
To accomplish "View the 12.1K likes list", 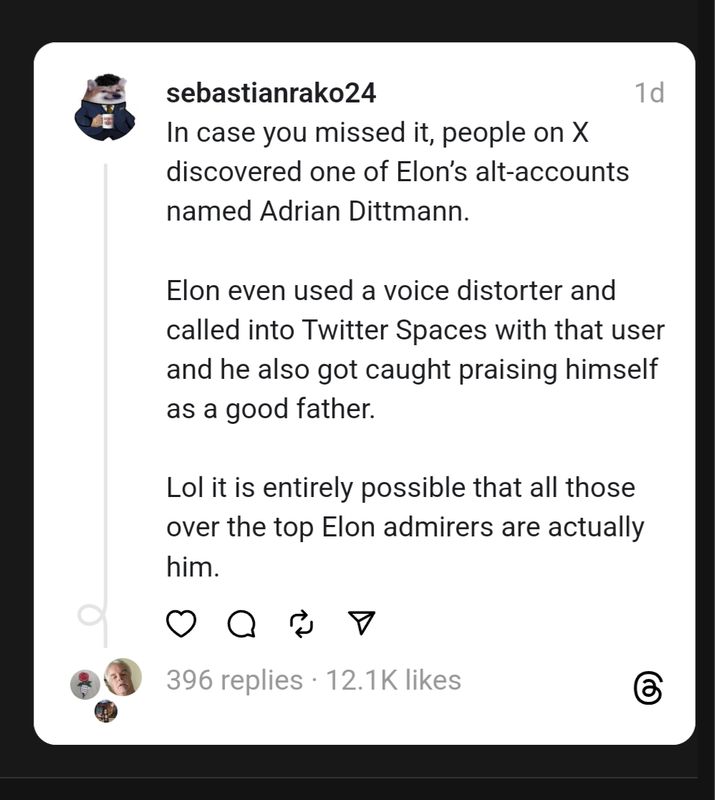I will (x=393, y=680).
